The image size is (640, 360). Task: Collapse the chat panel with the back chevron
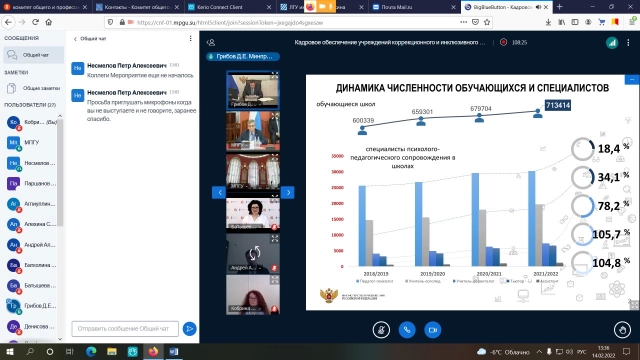click(75, 39)
